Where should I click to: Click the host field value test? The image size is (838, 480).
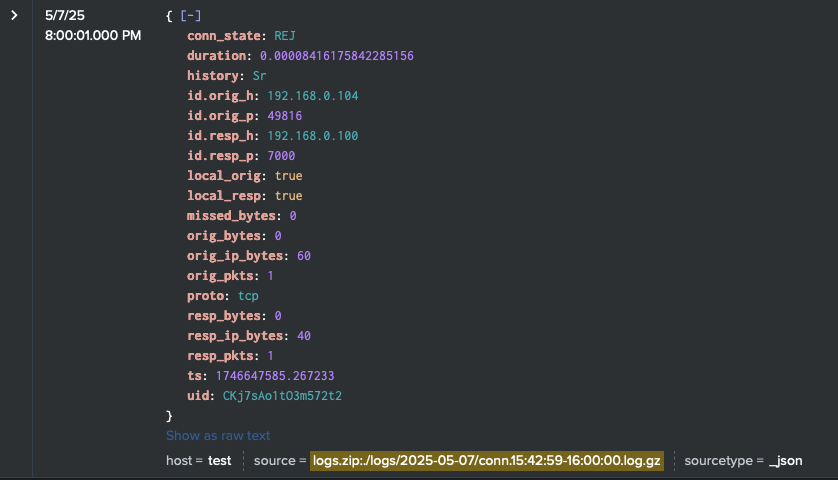click(220, 461)
